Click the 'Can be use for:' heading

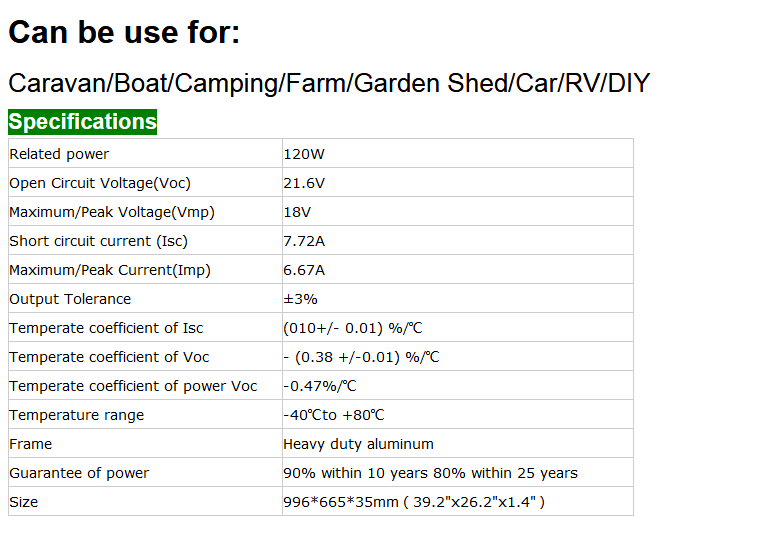(124, 33)
